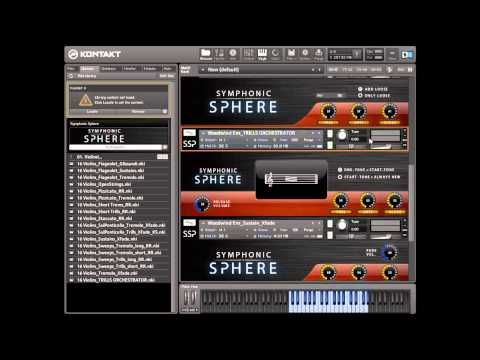Viewport: 480px width, 360px height.
Task: Load 16 Violins_TRILLS ORCHESTRATOR.nki from list
Action: 116,280
